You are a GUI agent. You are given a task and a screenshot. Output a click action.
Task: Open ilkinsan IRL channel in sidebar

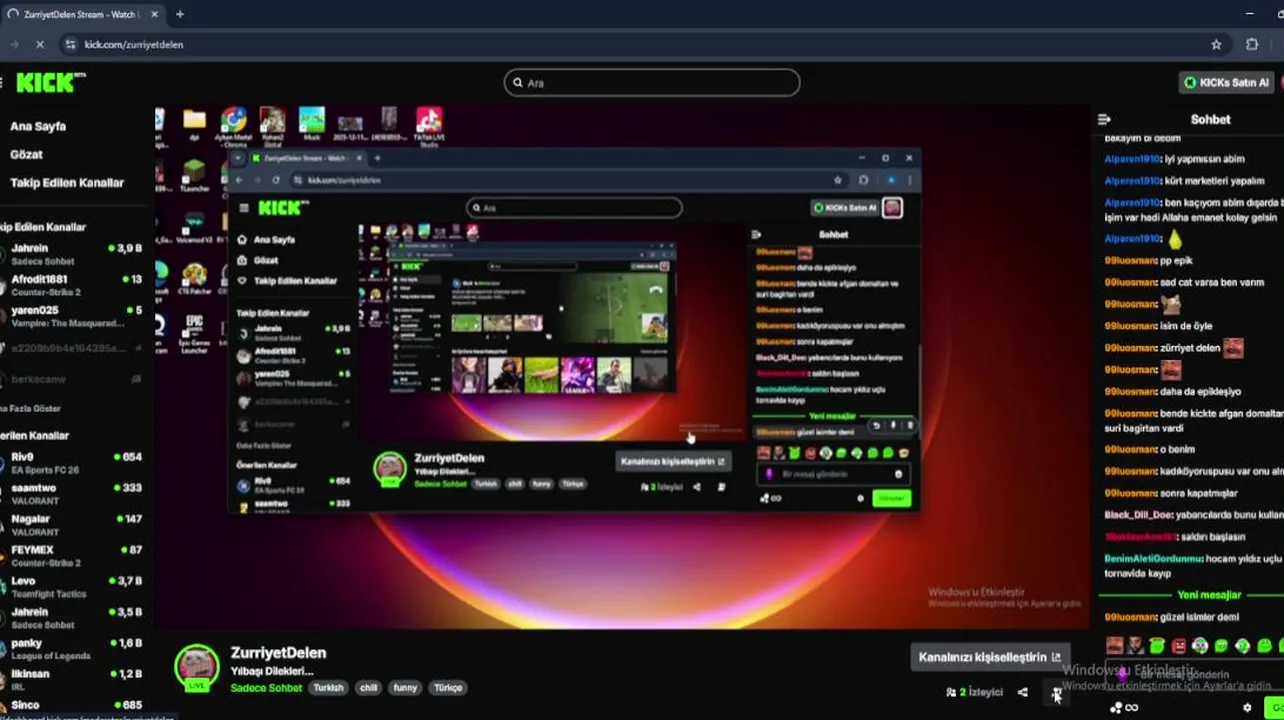pos(72,680)
